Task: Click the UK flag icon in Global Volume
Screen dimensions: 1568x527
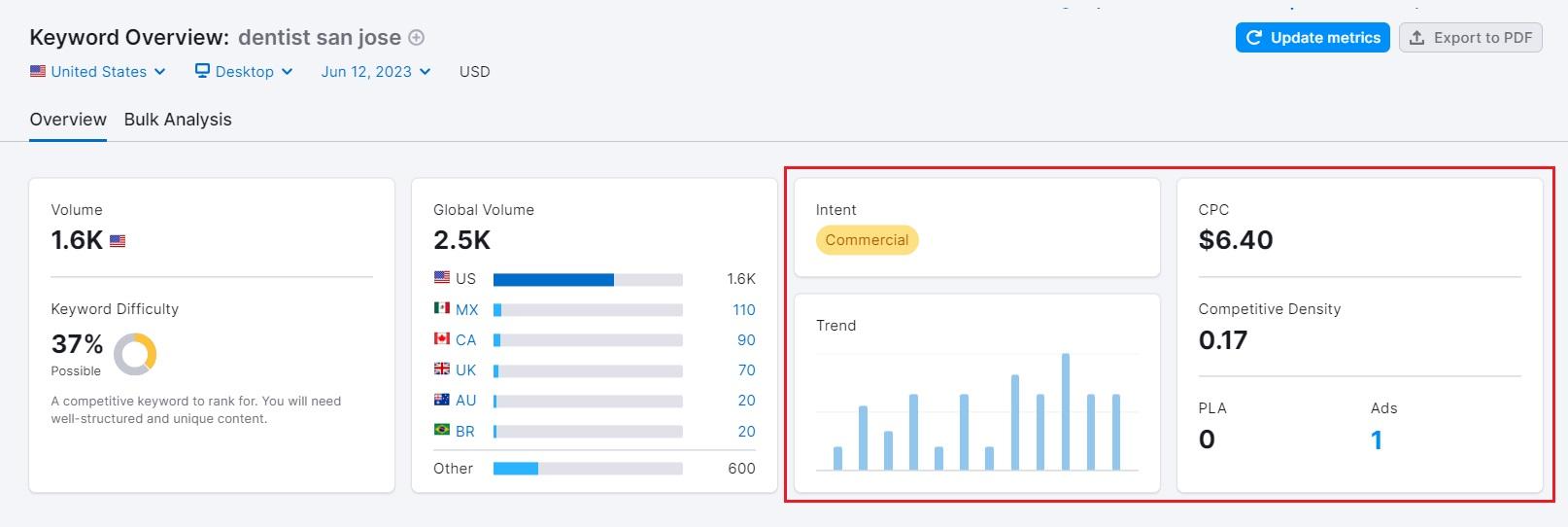Action: [442, 369]
